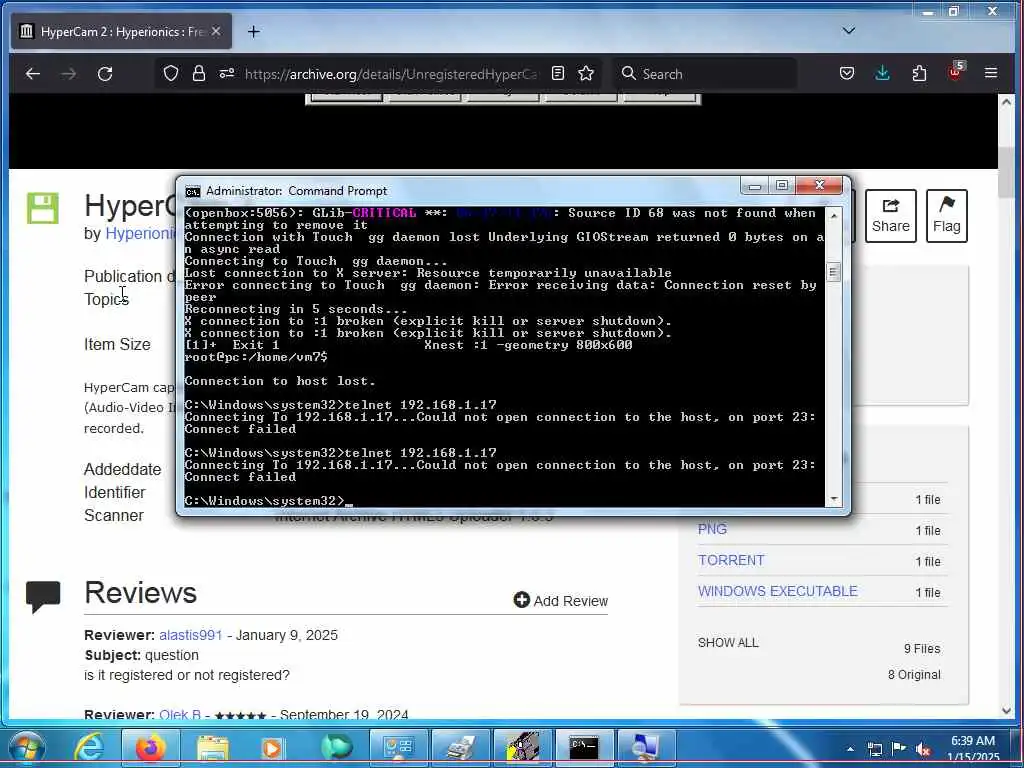
Task: Click SHOW ALL files link
Action: [x=728, y=643]
